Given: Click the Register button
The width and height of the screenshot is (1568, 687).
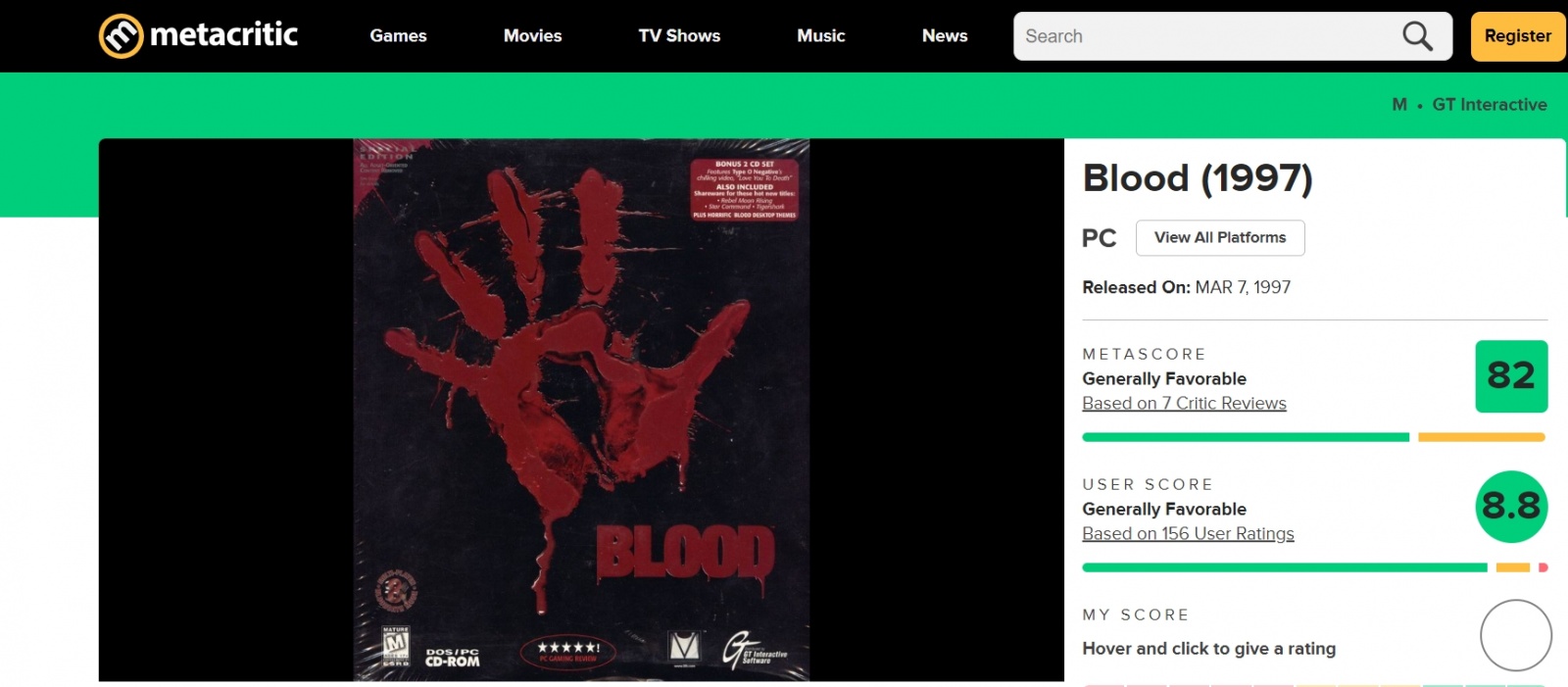Looking at the screenshot, I should point(1517,36).
